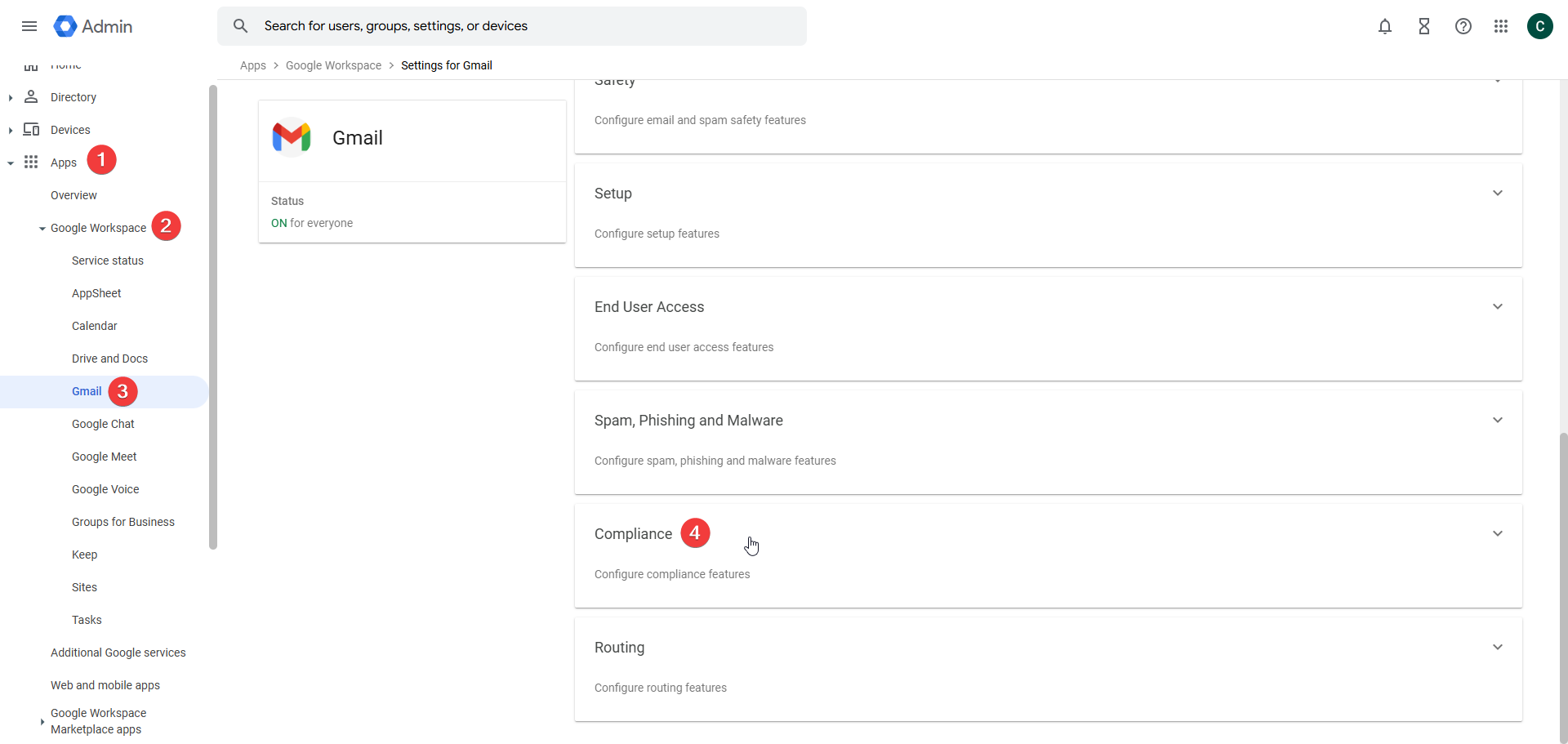Collapse the Google Workspace tree arrow
This screenshot has height=744, width=1568.
pos(42,229)
